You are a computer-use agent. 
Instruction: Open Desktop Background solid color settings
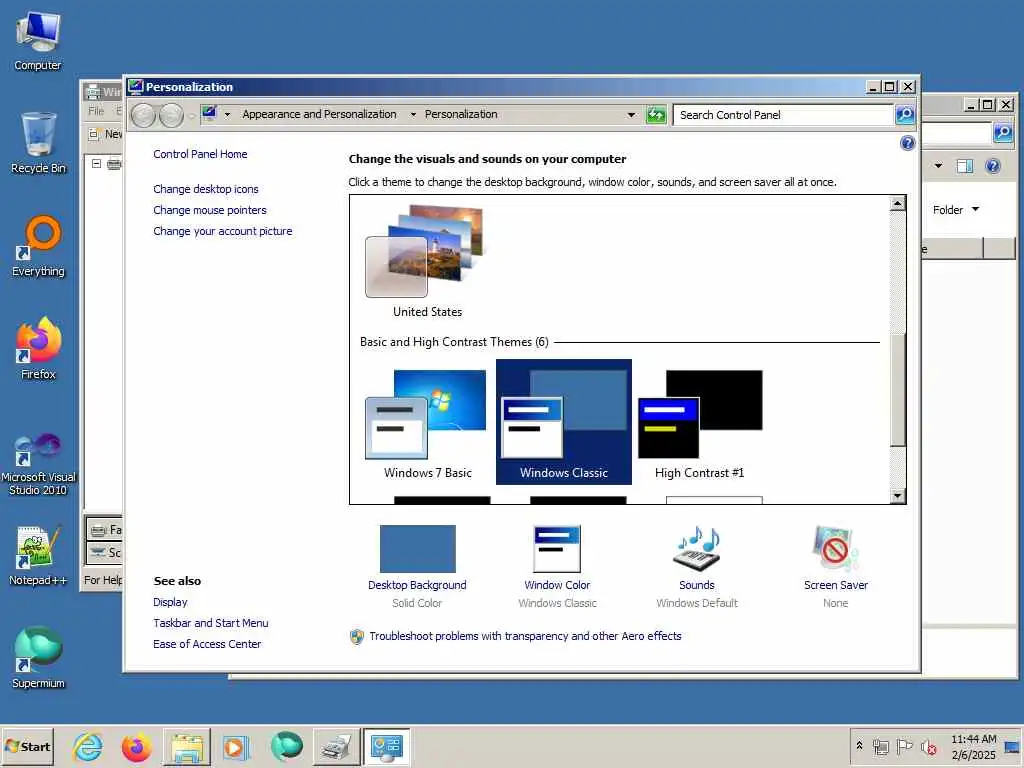[x=417, y=567]
